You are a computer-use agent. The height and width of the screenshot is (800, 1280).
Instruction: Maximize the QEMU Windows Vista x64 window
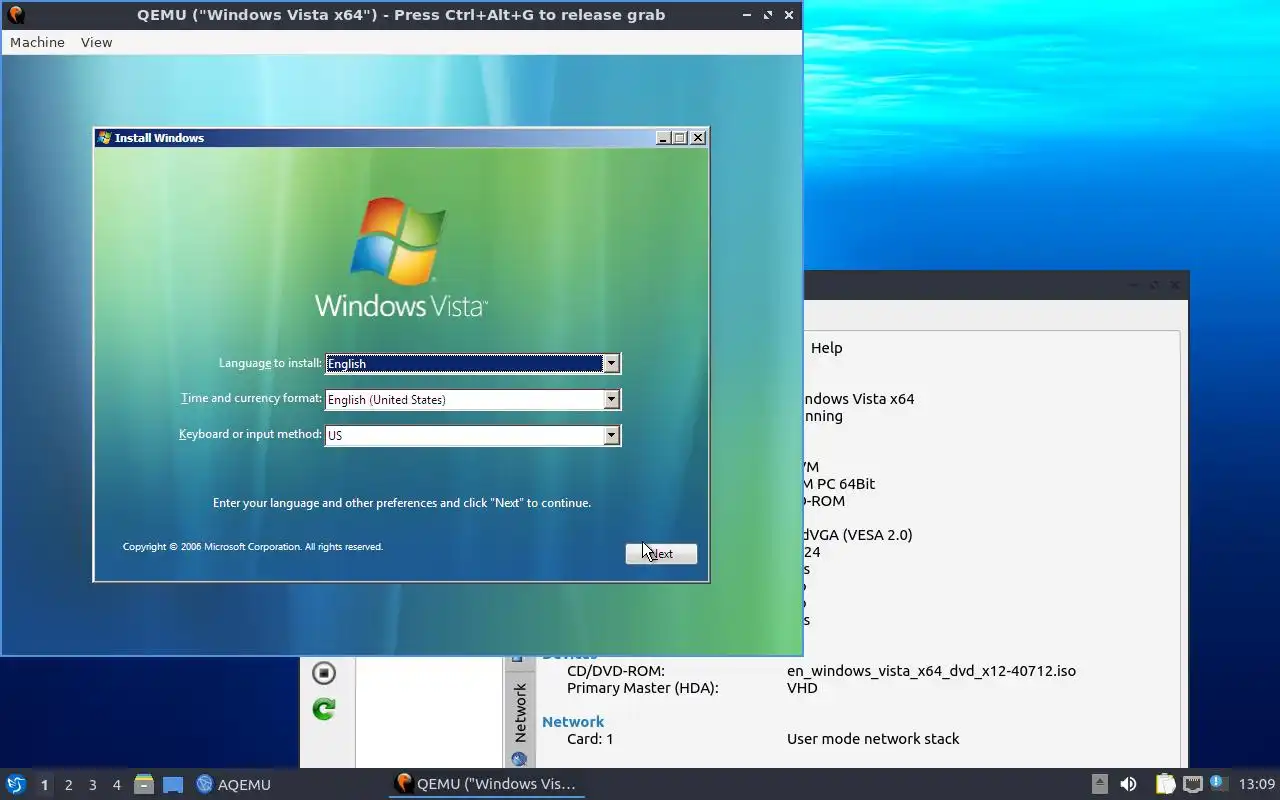768,15
